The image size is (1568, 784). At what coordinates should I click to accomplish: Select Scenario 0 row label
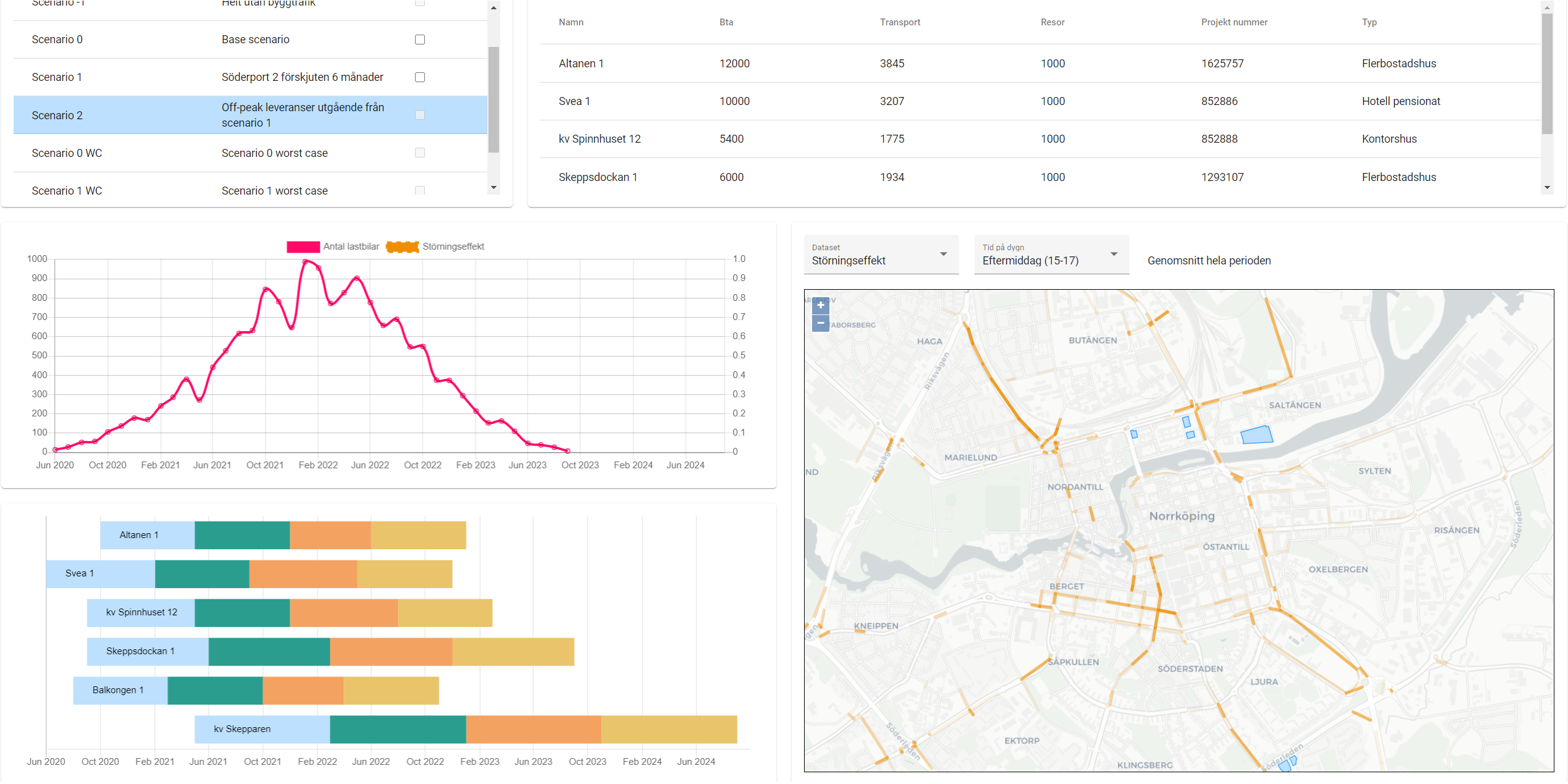point(57,40)
